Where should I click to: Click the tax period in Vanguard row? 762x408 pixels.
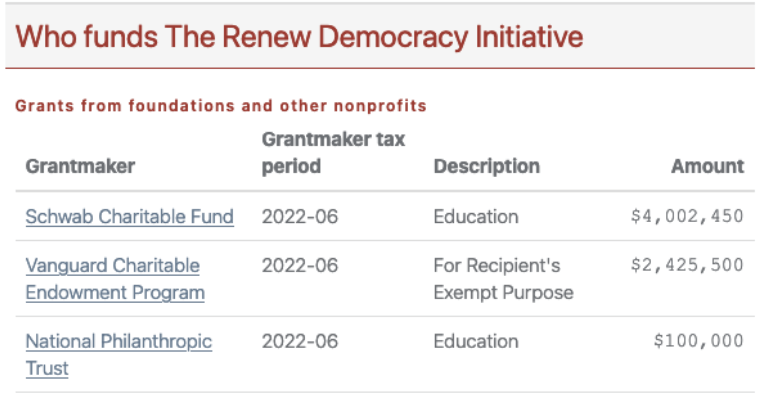pyautogui.click(x=300, y=266)
